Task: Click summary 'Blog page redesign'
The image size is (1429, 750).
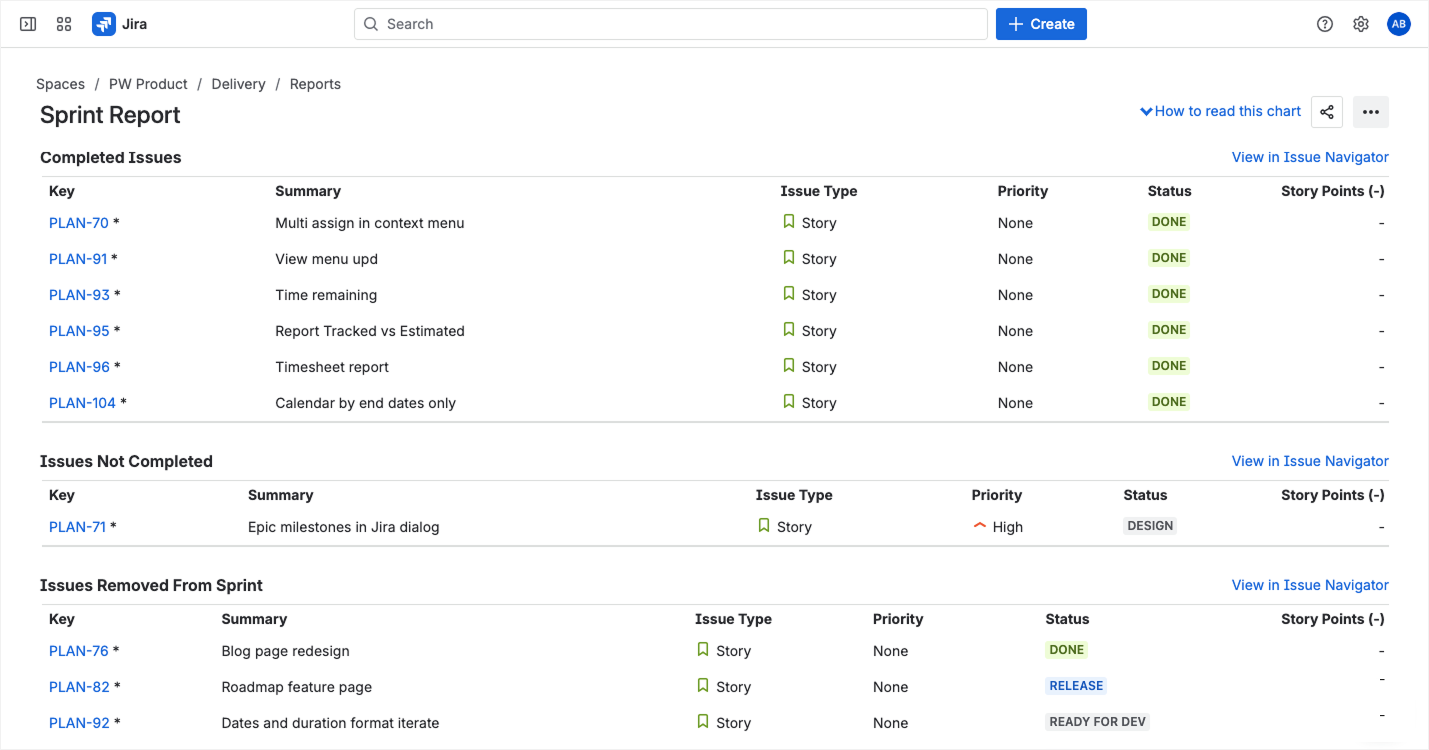Action: tap(286, 651)
